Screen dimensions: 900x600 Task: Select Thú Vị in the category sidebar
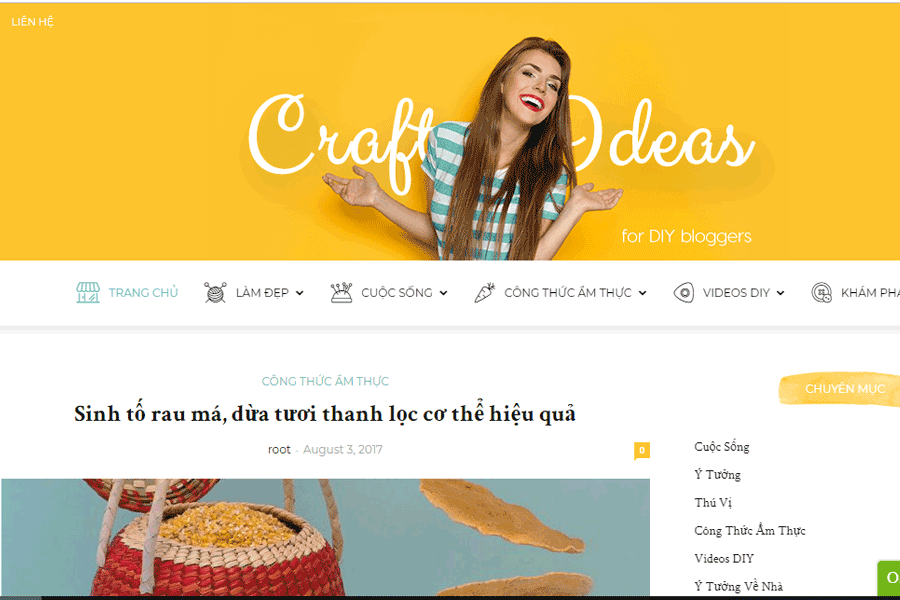713,502
